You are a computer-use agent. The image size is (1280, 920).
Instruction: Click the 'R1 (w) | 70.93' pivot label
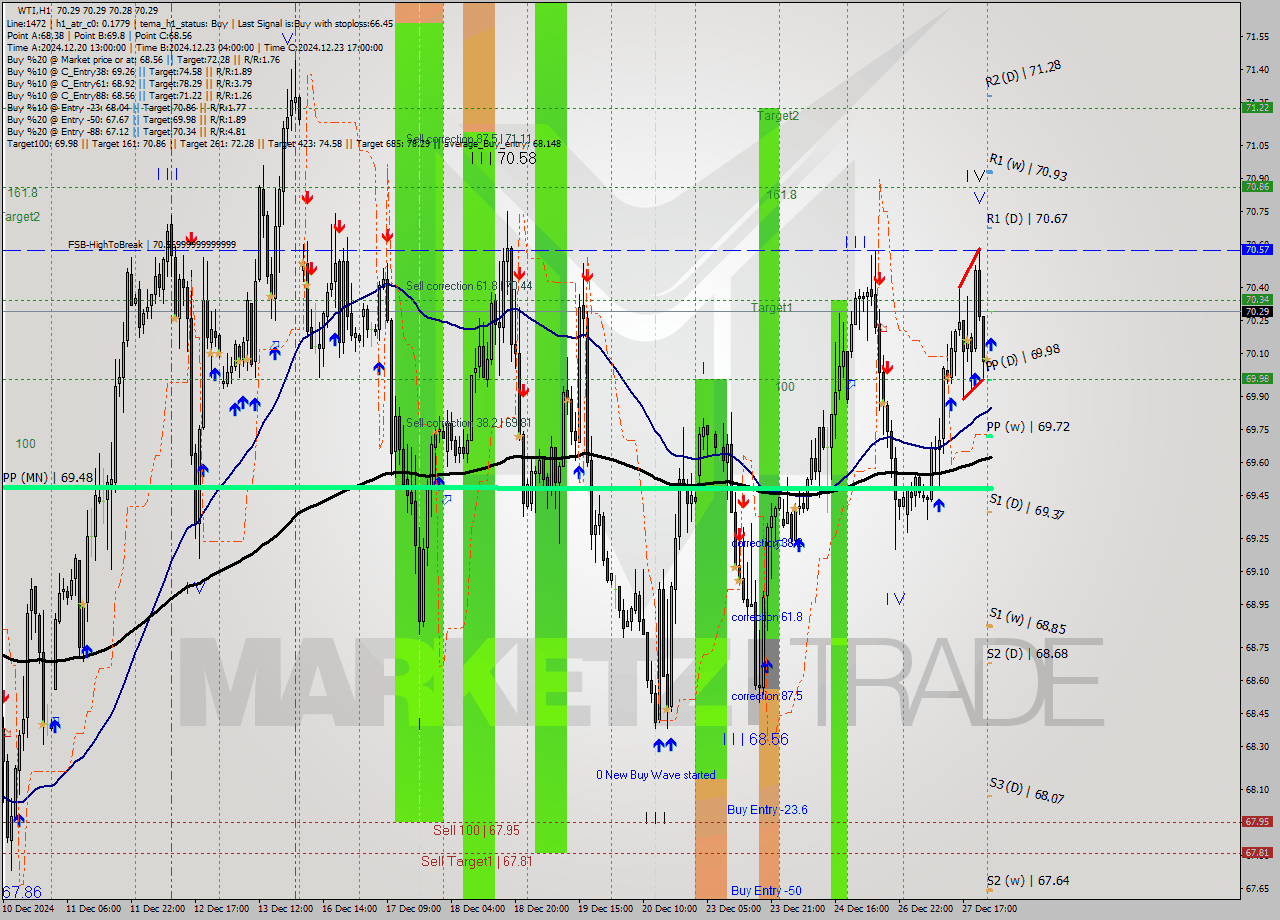[x=1027, y=167]
